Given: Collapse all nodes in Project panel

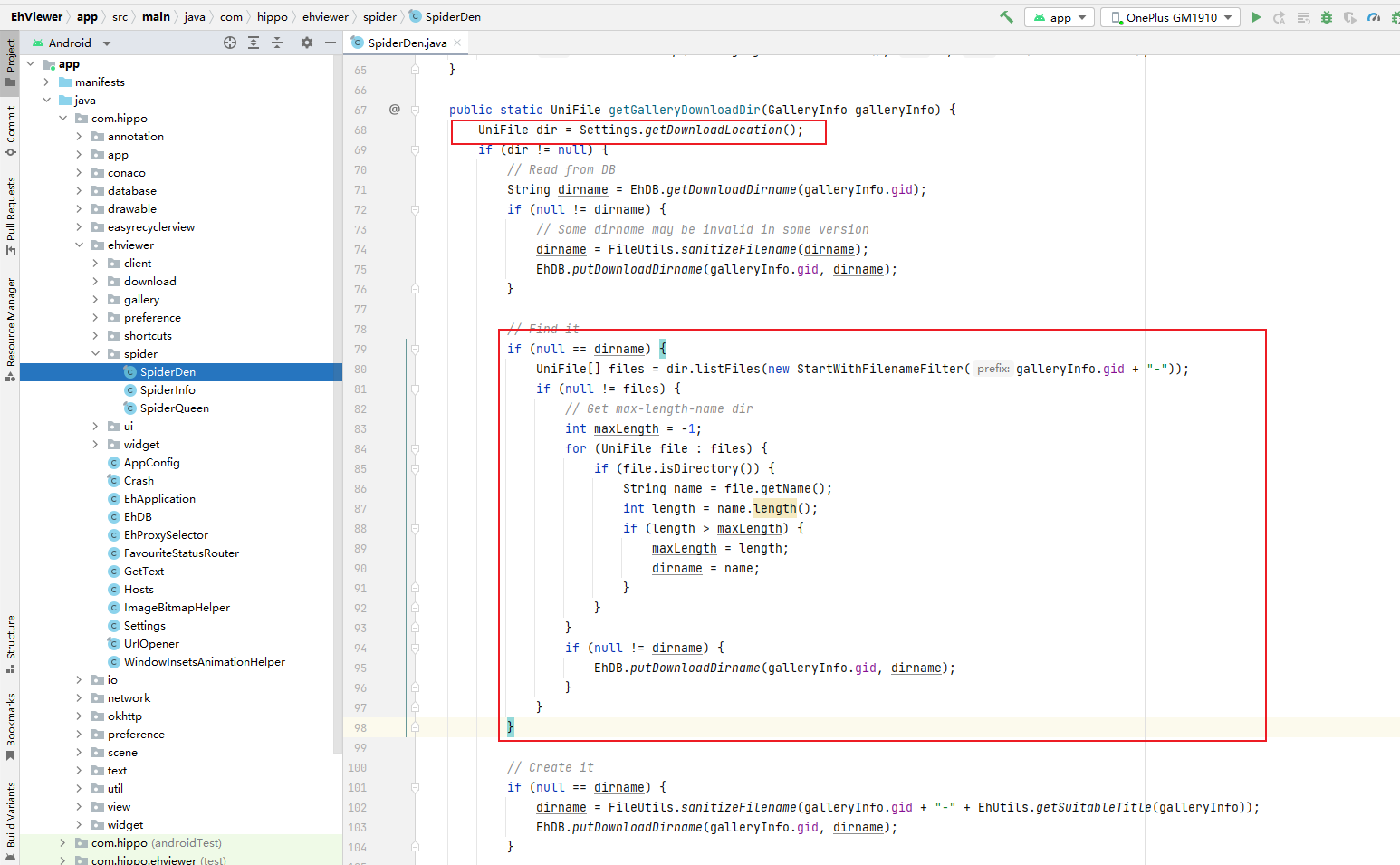Looking at the screenshot, I should (x=277, y=43).
